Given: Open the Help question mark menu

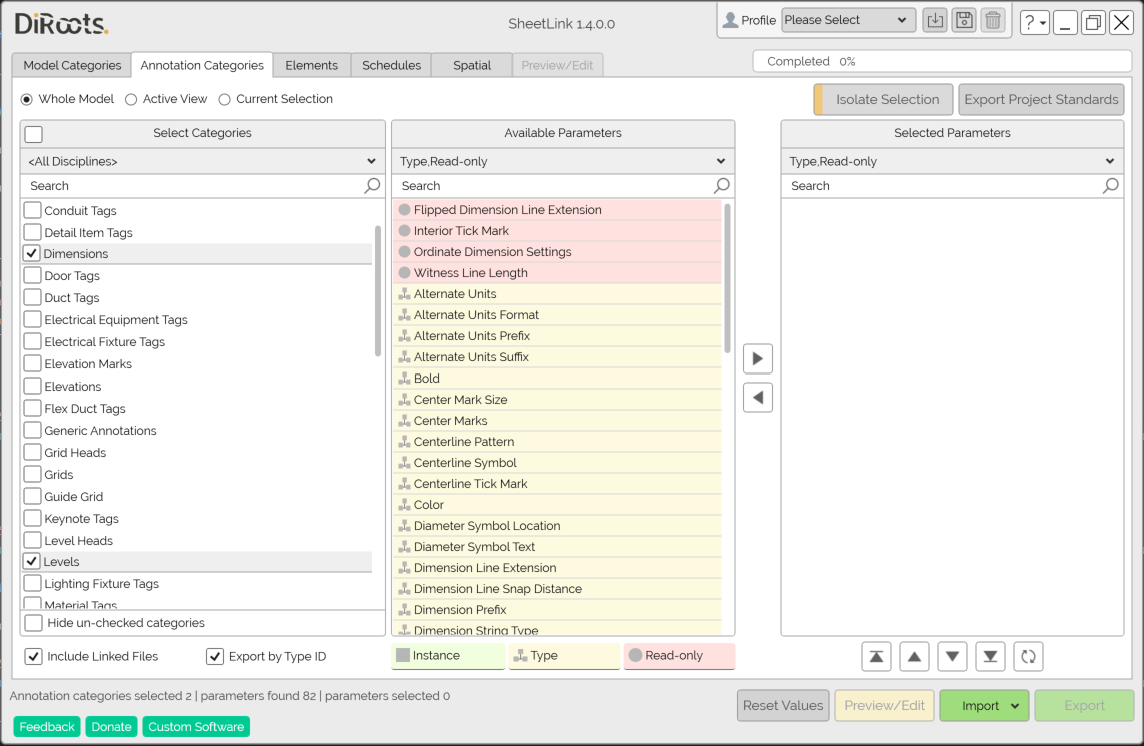Looking at the screenshot, I should point(1034,22).
